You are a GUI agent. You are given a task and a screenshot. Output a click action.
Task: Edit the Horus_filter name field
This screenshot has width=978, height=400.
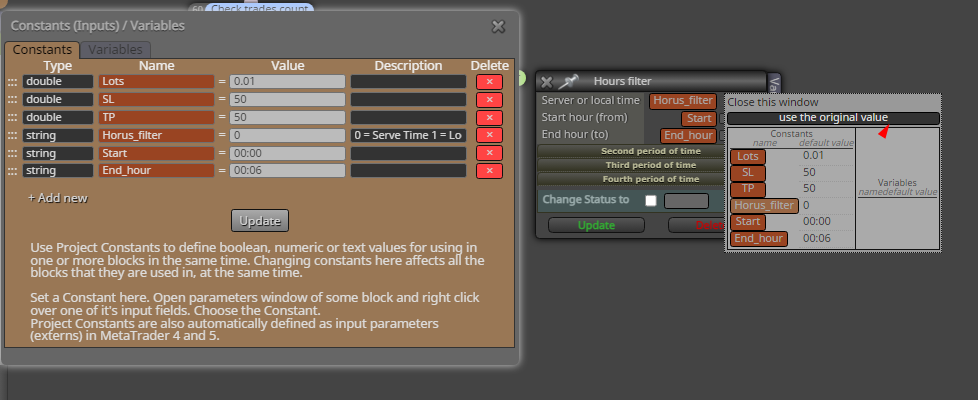pyautogui.click(x=157, y=135)
